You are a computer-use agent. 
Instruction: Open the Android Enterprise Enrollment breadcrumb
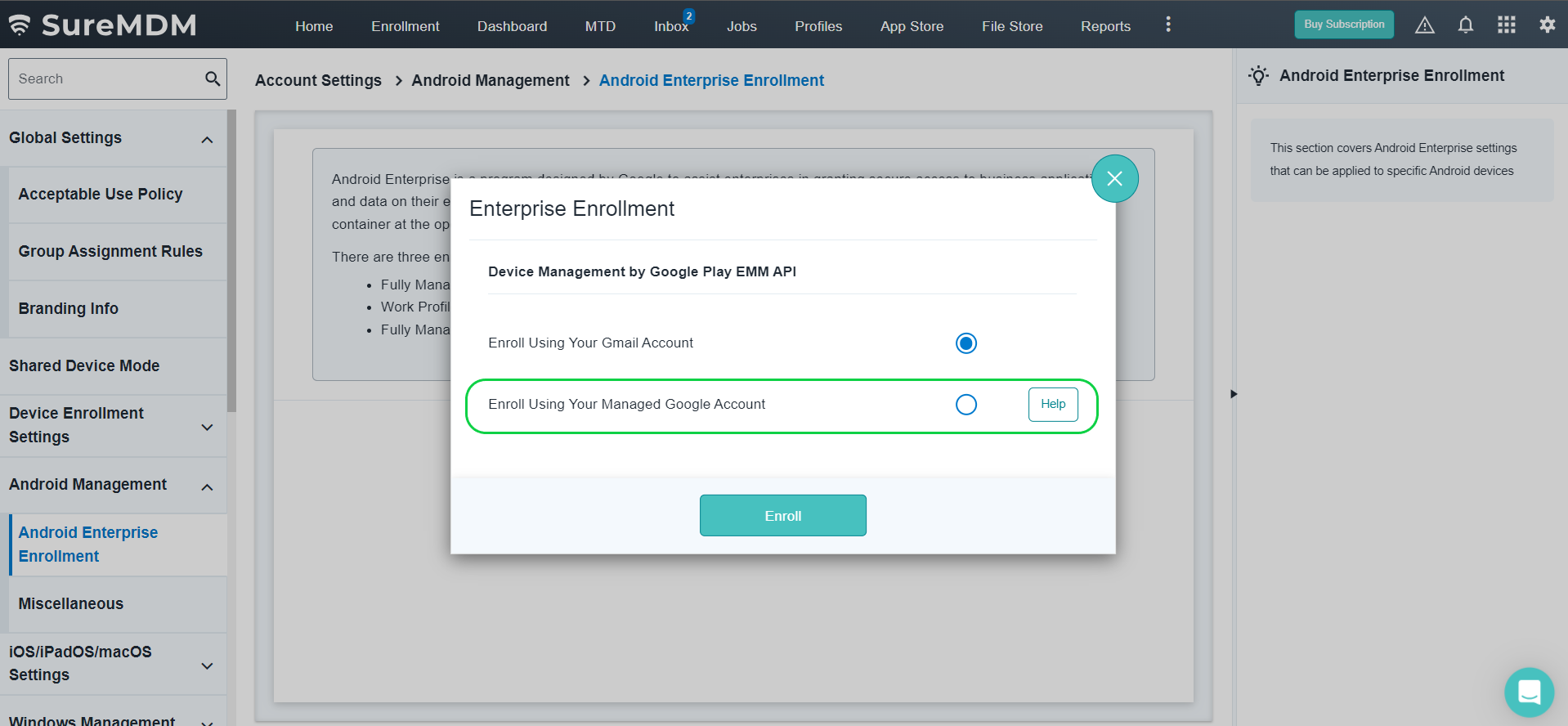[x=711, y=80]
